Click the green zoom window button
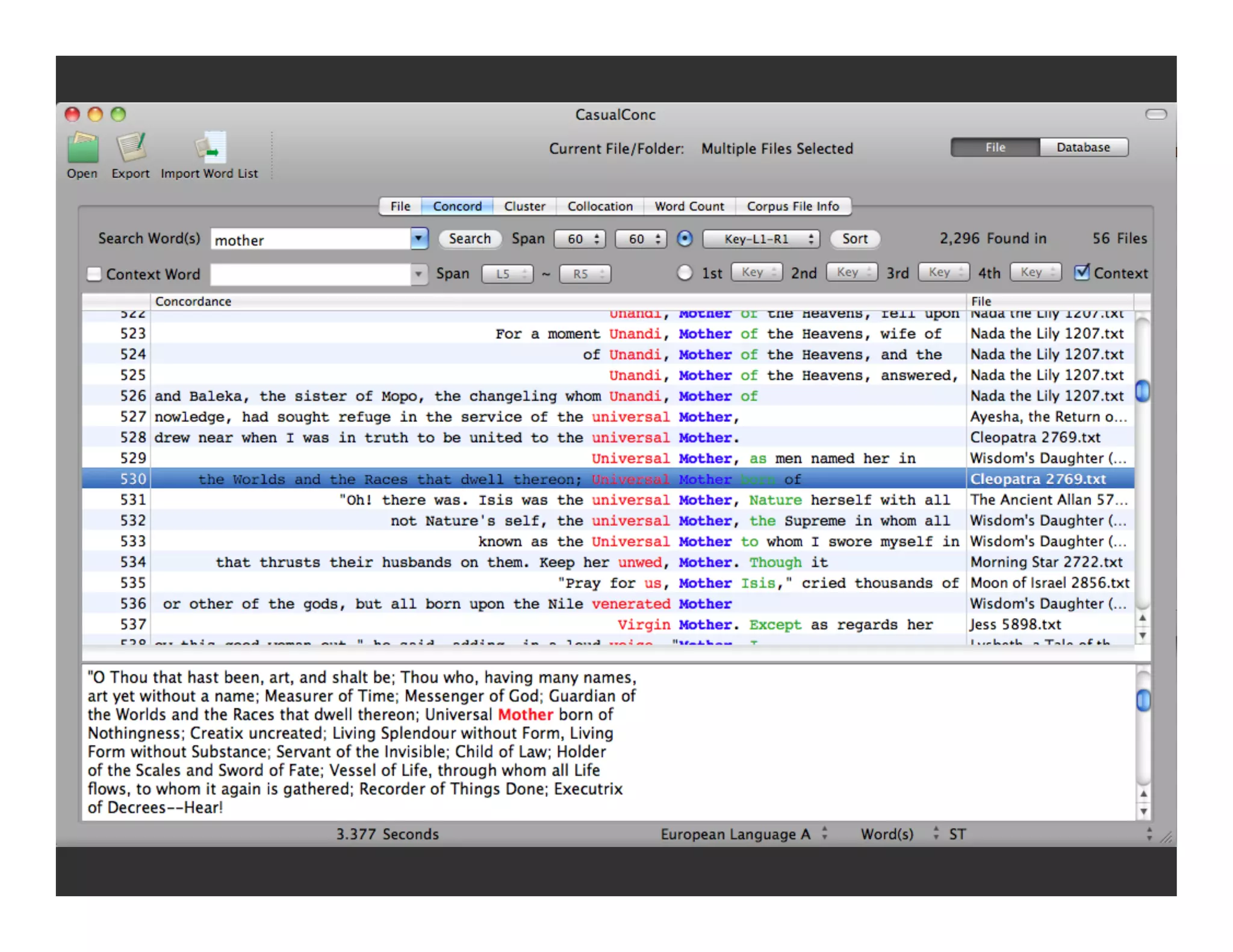Image resolution: width=1233 pixels, height=952 pixels. point(119,114)
